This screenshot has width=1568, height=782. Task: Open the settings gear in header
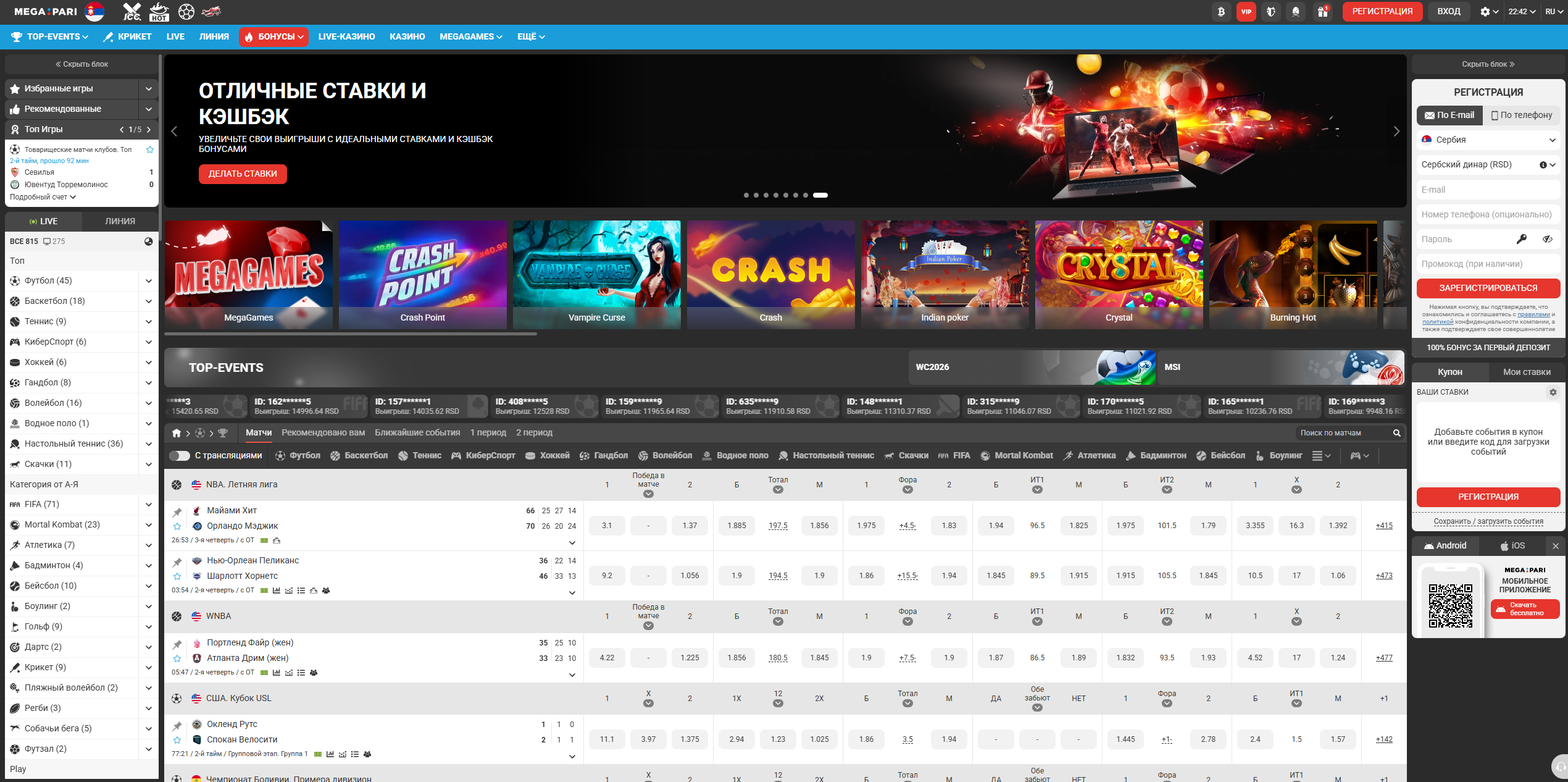(x=1489, y=12)
